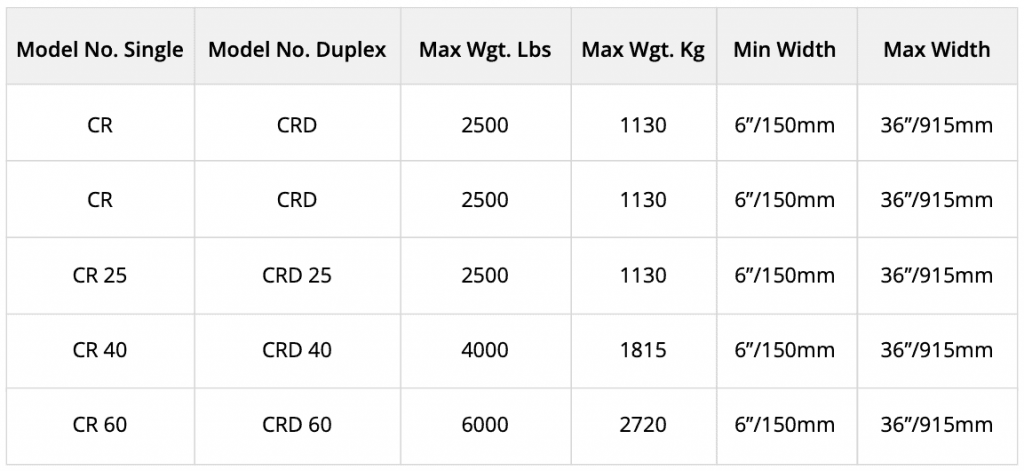Click the 4000 lbs weight cell
The height and width of the screenshot is (471, 1024).
485,350
